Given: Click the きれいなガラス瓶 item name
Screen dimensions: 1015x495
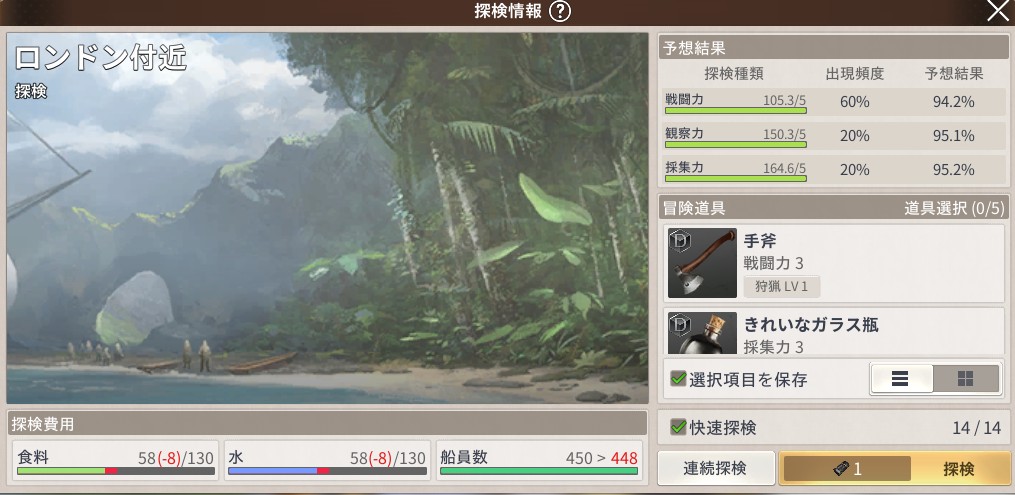Looking at the screenshot, I should 811,324.
